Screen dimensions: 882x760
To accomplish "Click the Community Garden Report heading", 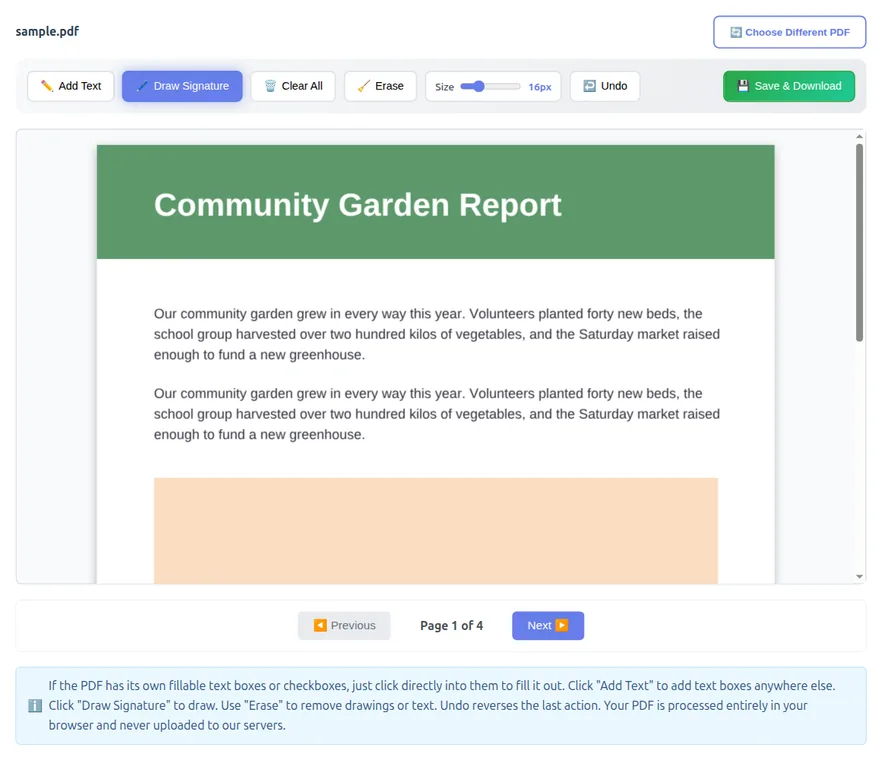I will 358,205.
